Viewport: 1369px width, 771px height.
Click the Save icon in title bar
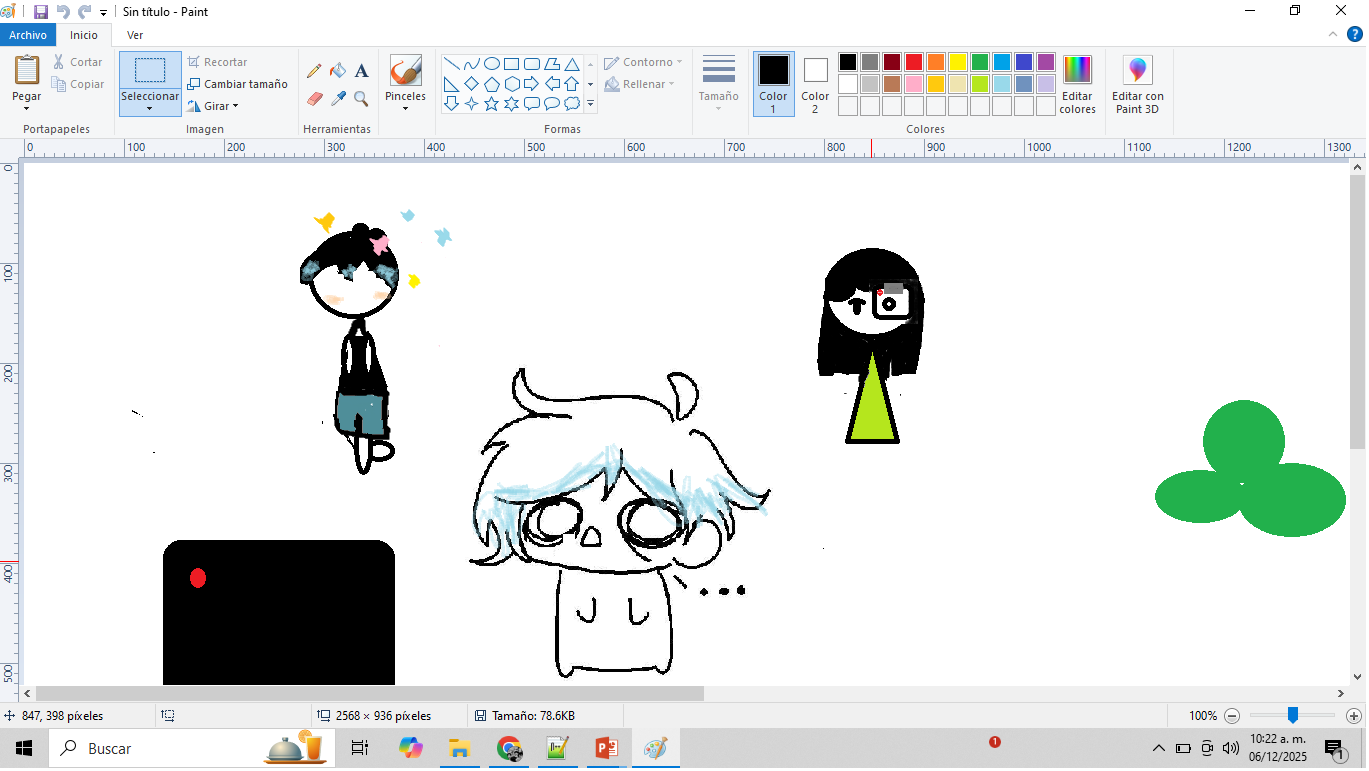(41, 12)
